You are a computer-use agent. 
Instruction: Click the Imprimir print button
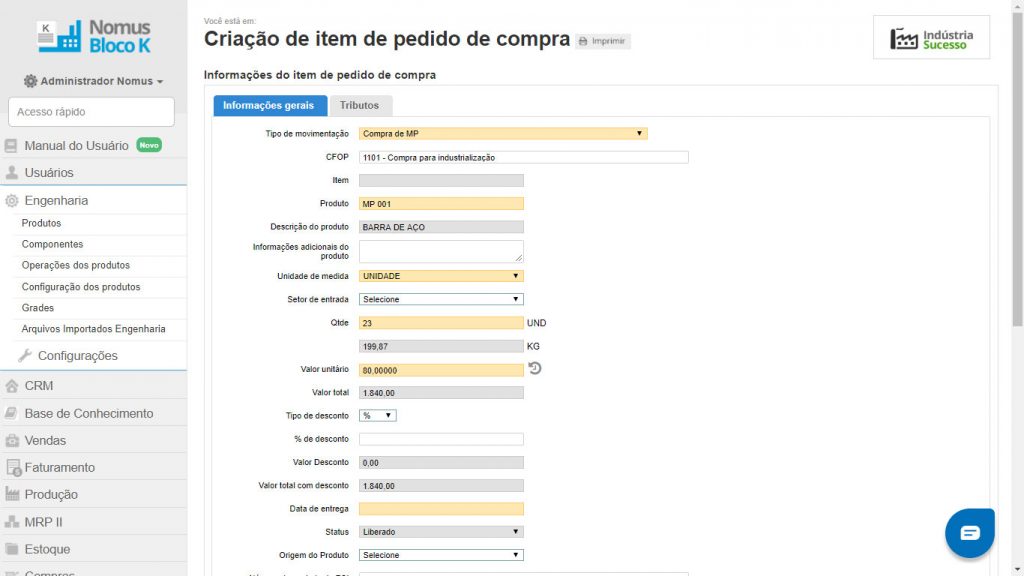603,41
